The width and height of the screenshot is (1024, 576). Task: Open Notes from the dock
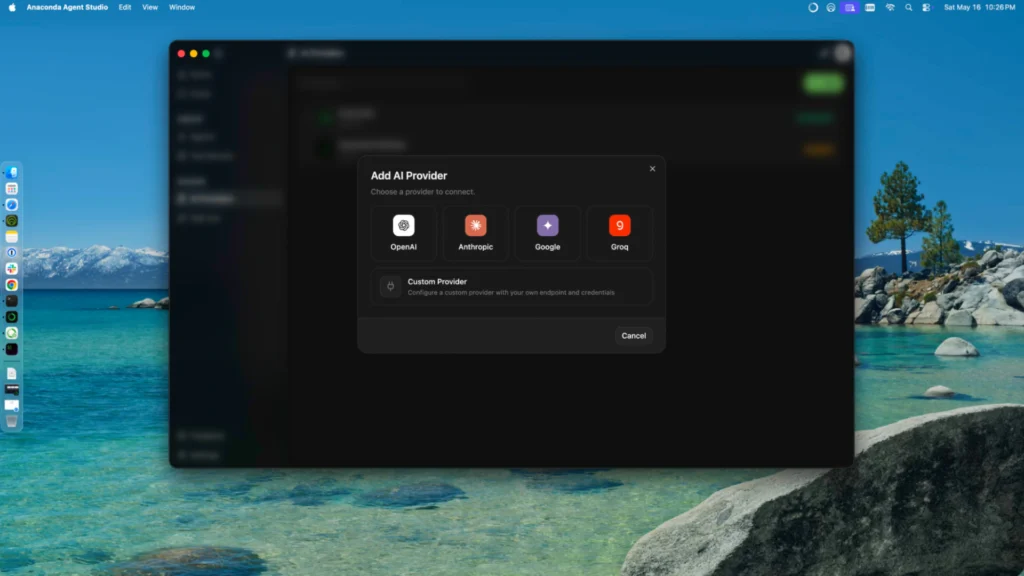12,237
